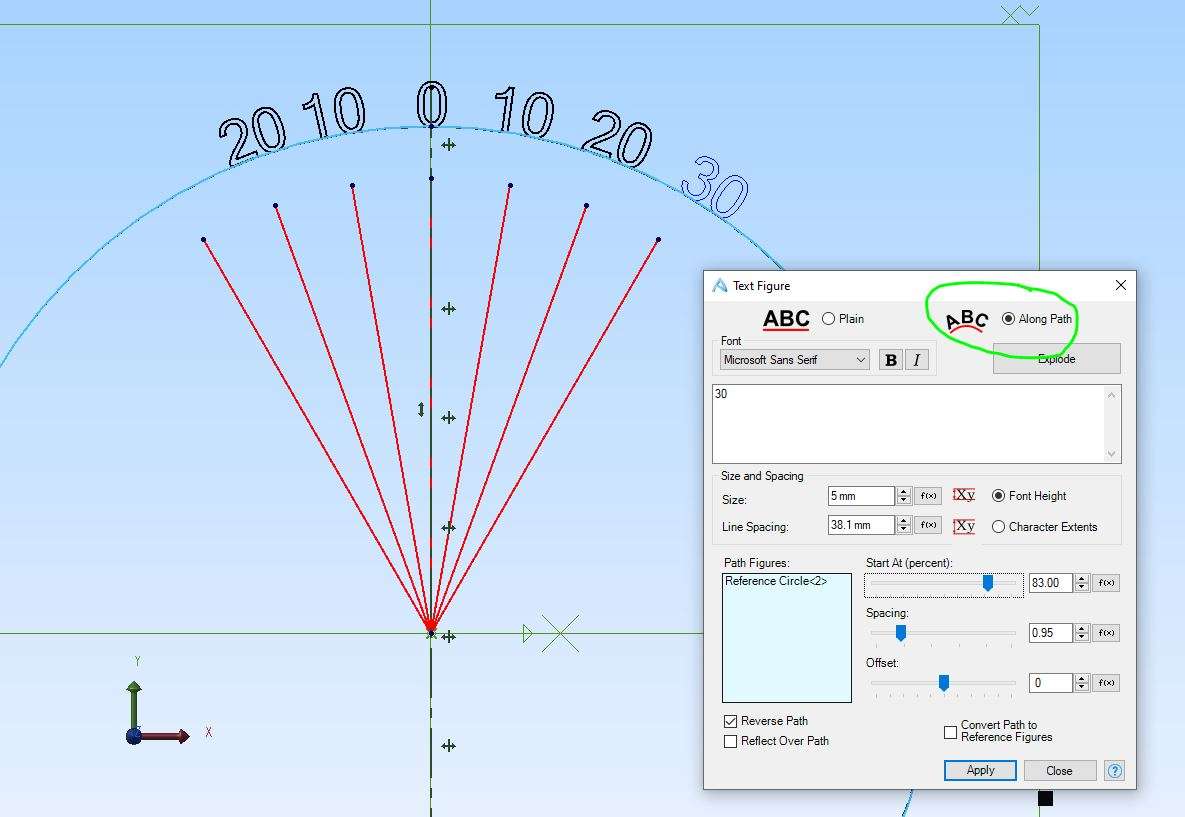Image resolution: width=1185 pixels, height=817 pixels.
Task: Click the Y axis arrow of coordinate triad
Action: tap(134, 704)
